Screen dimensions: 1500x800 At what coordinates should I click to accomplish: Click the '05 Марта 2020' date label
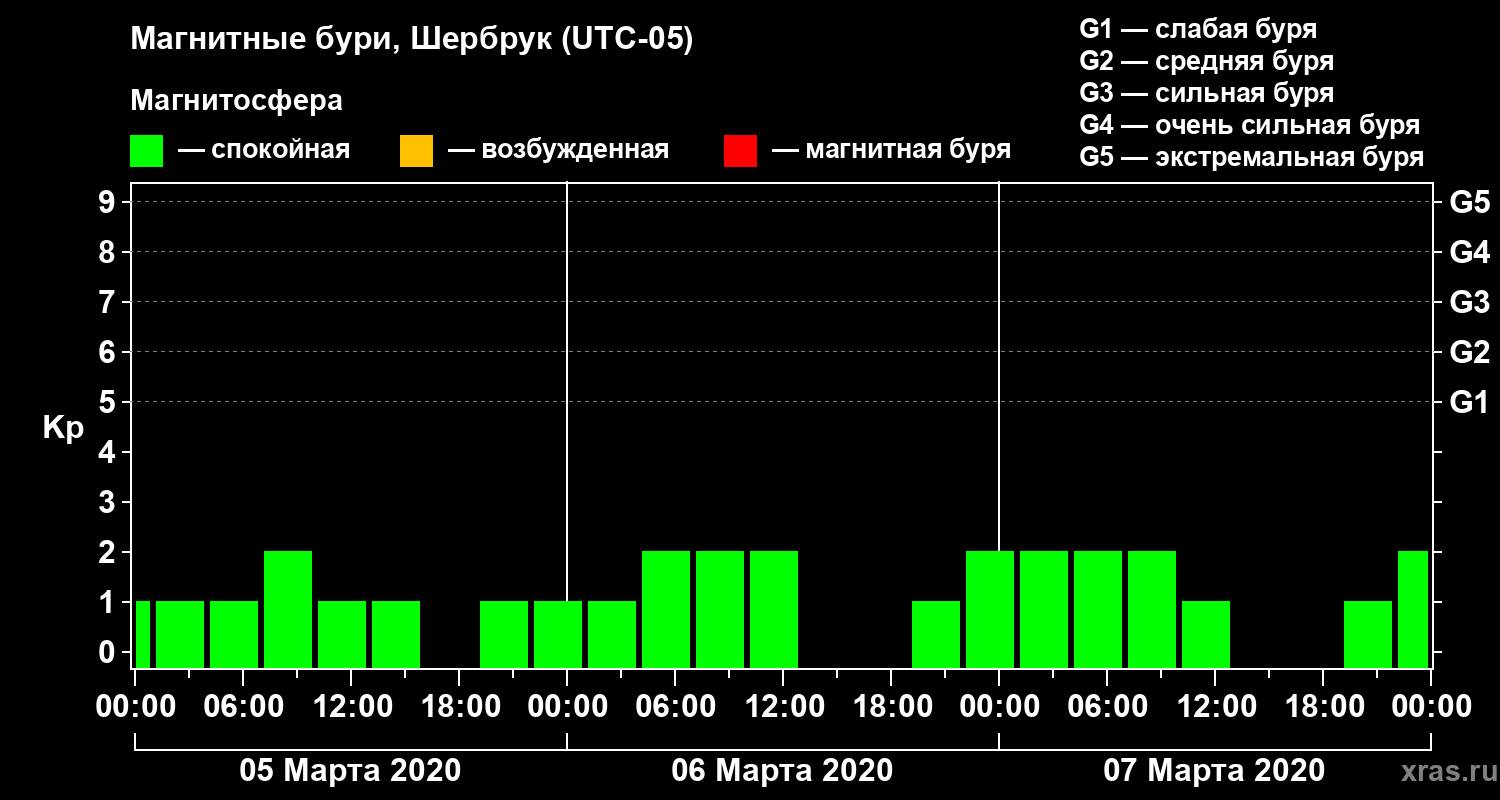point(350,771)
